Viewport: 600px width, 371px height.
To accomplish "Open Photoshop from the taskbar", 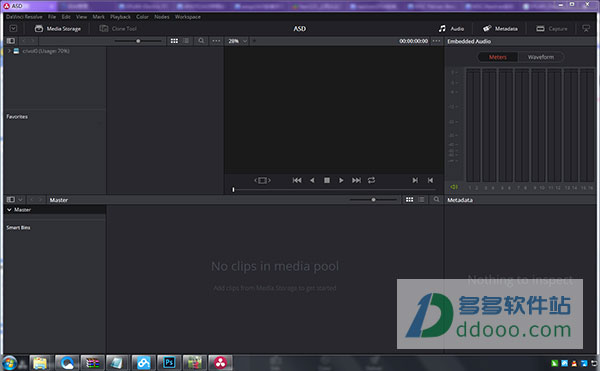I will click(169, 363).
